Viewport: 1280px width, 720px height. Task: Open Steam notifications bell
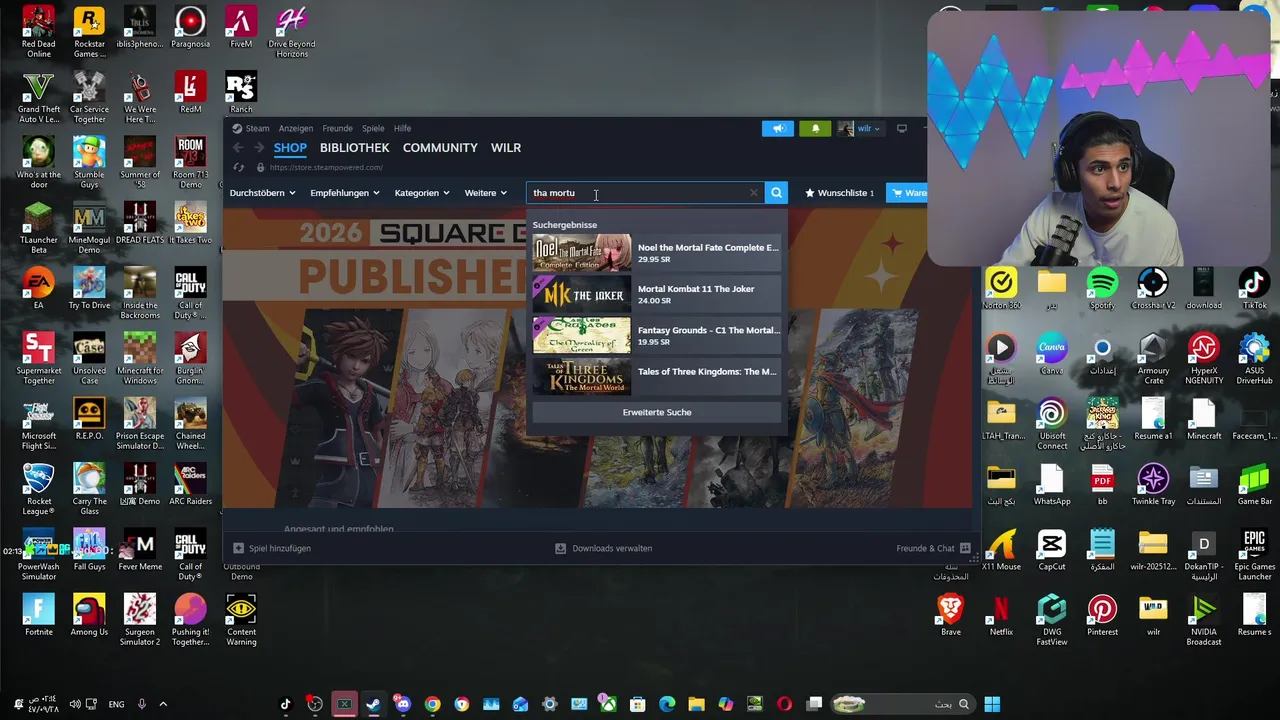(x=815, y=128)
